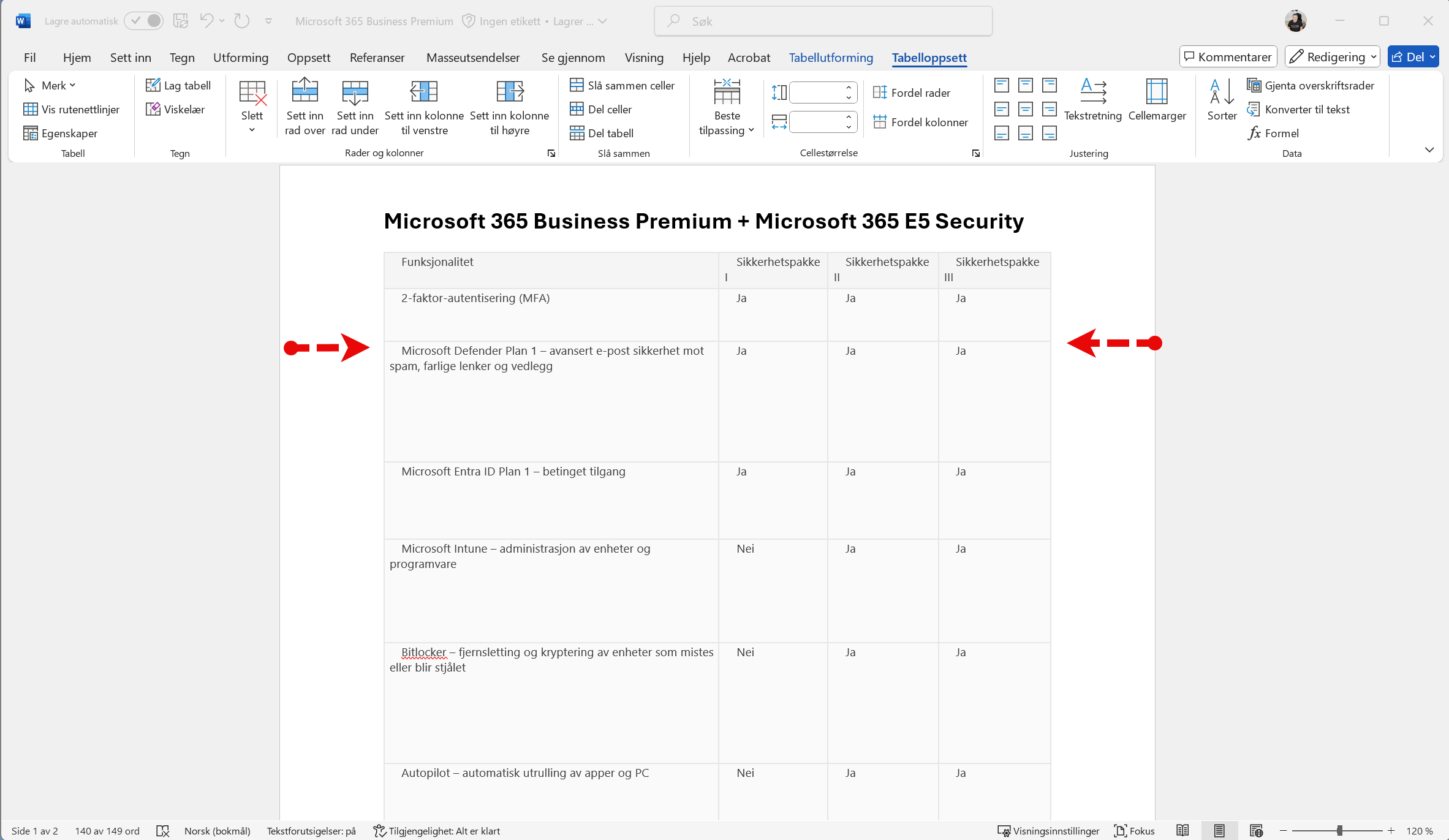Screen dimensions: 1449x840
Task: Open the Formel formula dialog
Action: click(x=1273, y=133)
